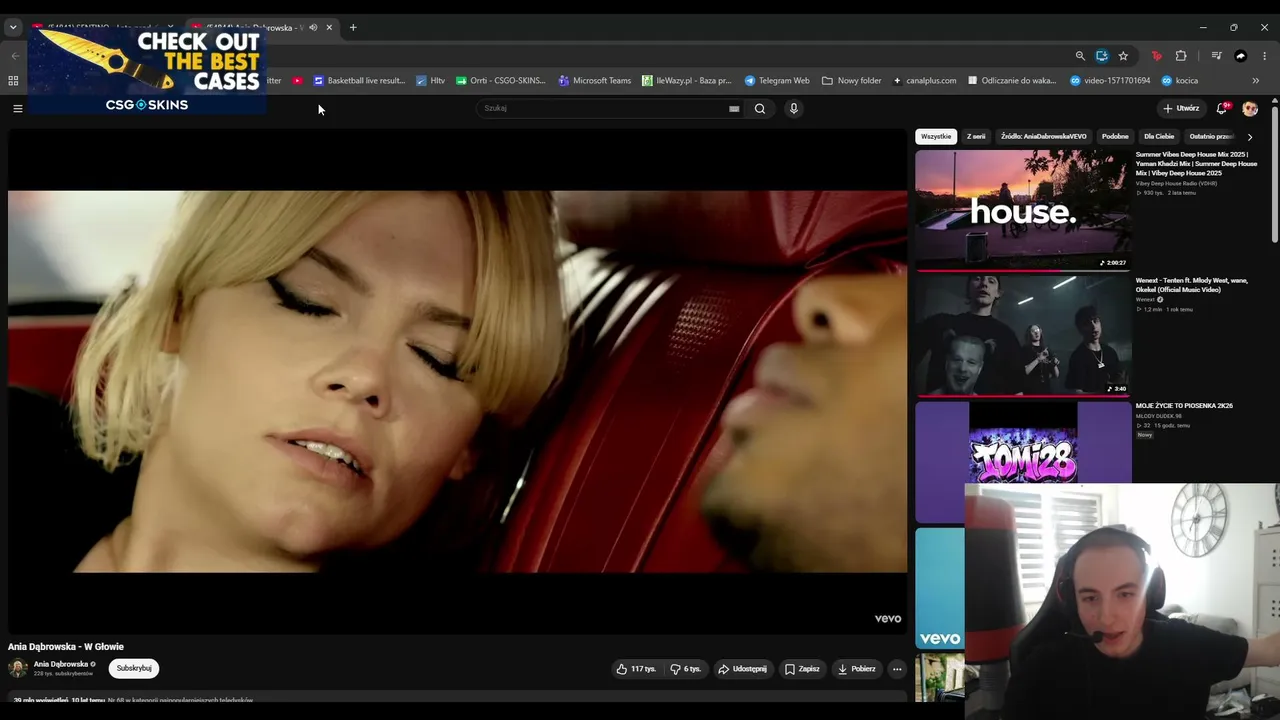Download the video with Pobierz

pos(857,669)
